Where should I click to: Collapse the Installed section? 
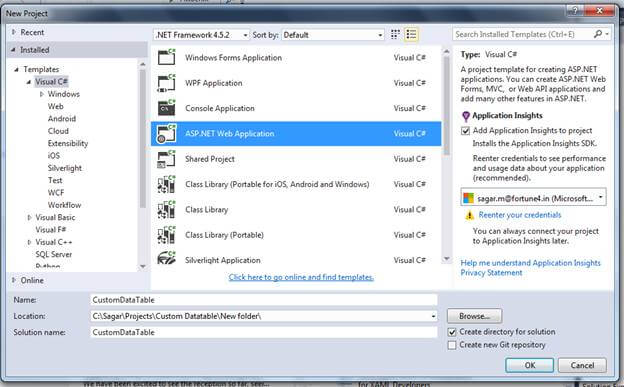(13, 50)
